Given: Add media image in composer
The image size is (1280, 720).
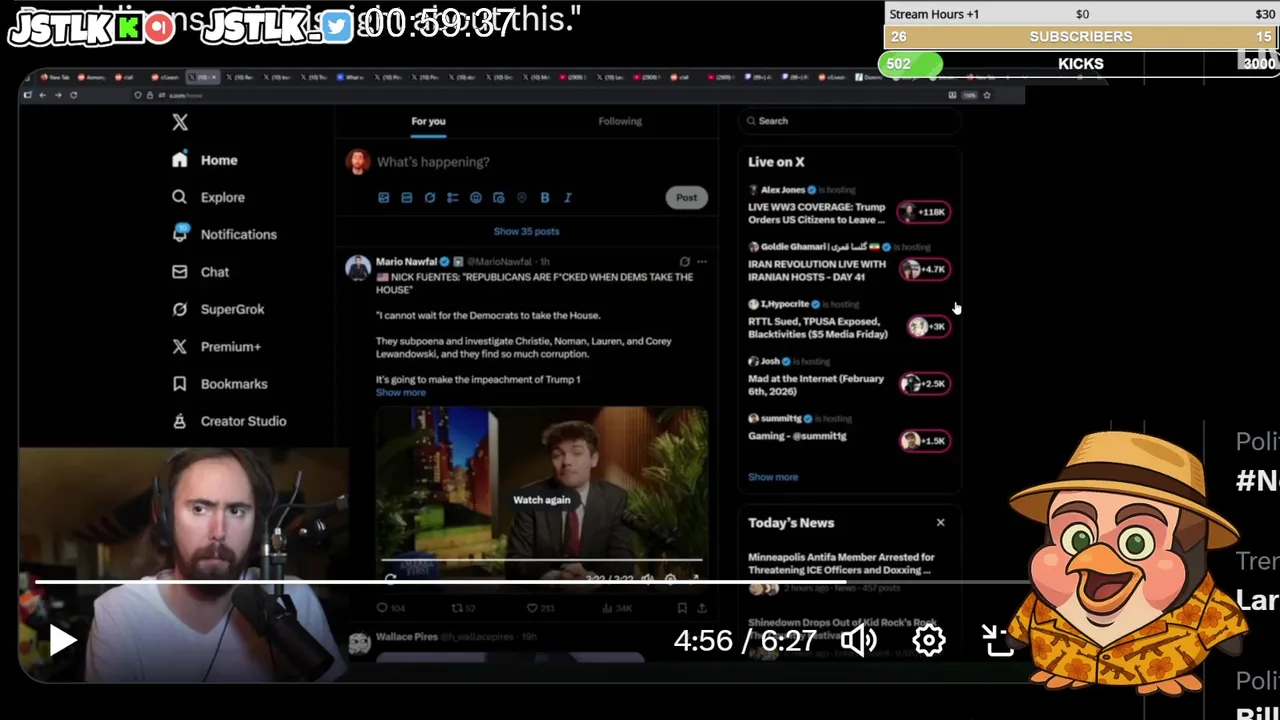Looking at the screenshot, I should pyautogui.click(x=383, y=198).
